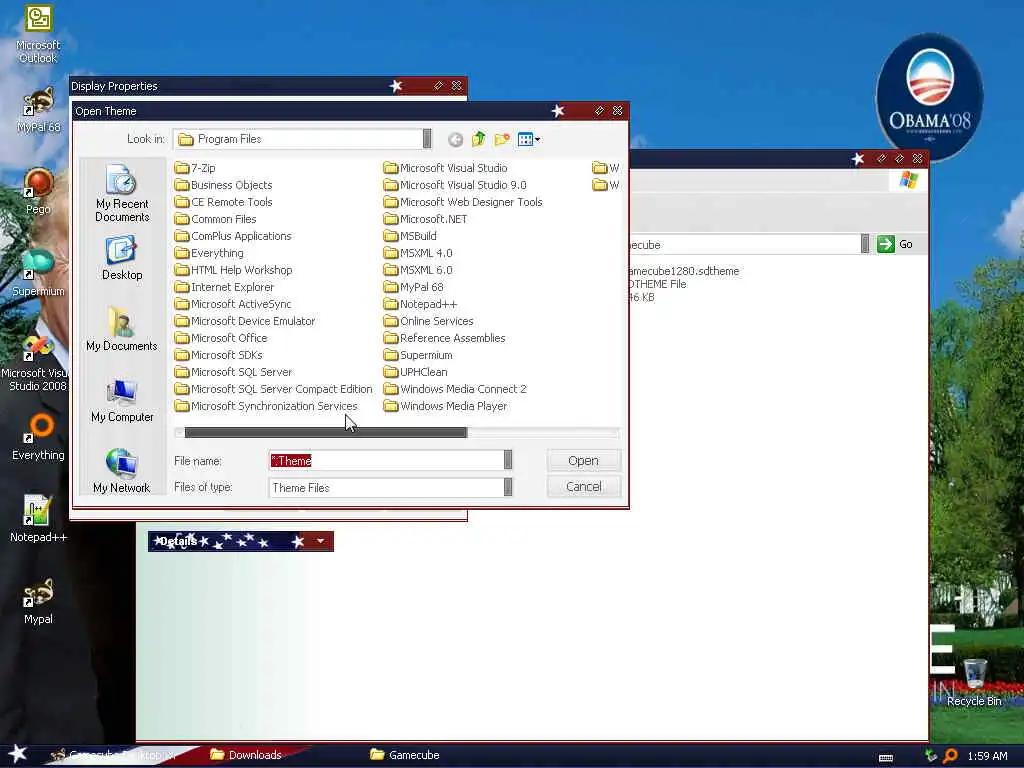Select the Microsoft SDKs folder

coord(219,355)
